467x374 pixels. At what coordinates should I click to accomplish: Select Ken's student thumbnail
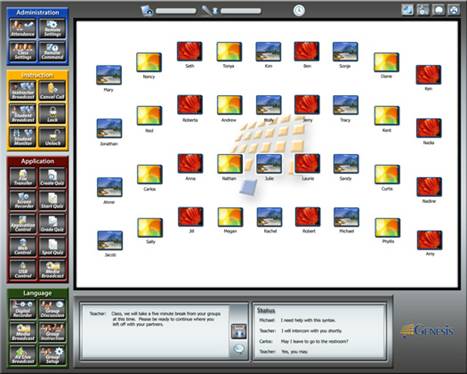pos(428,75)
